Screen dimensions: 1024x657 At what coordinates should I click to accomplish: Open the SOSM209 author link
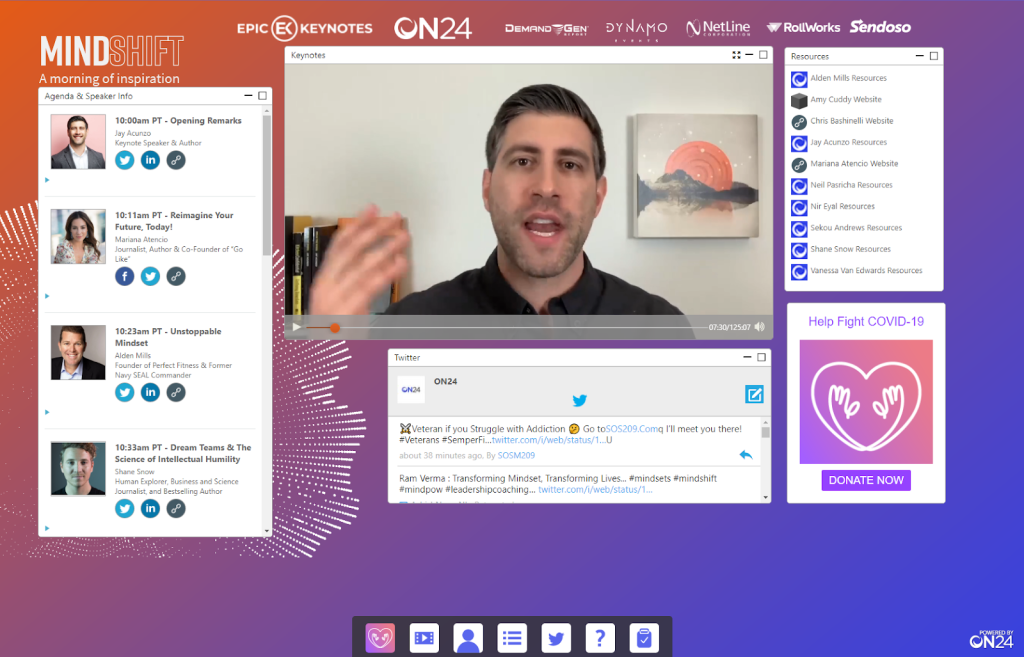(x=516, y=456)
